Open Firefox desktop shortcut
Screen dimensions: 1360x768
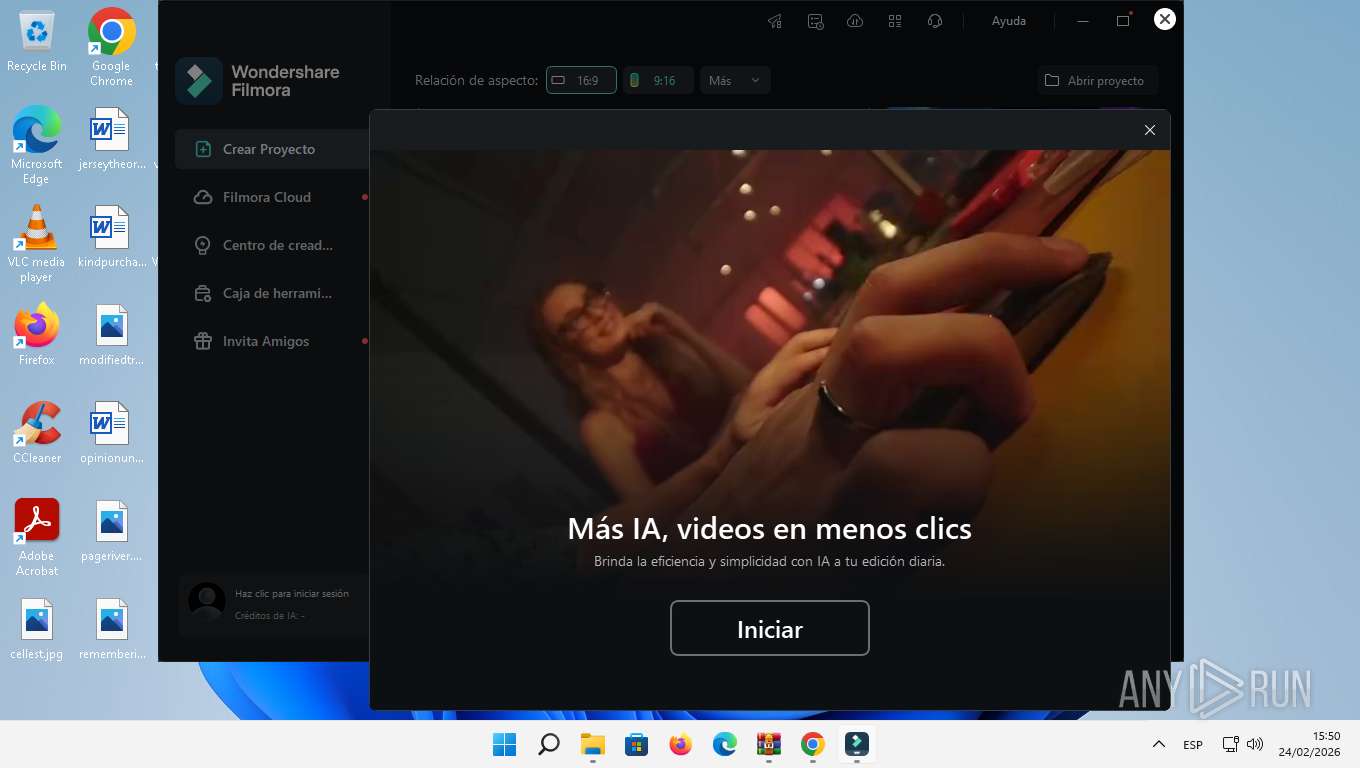[x=37, y=334]
